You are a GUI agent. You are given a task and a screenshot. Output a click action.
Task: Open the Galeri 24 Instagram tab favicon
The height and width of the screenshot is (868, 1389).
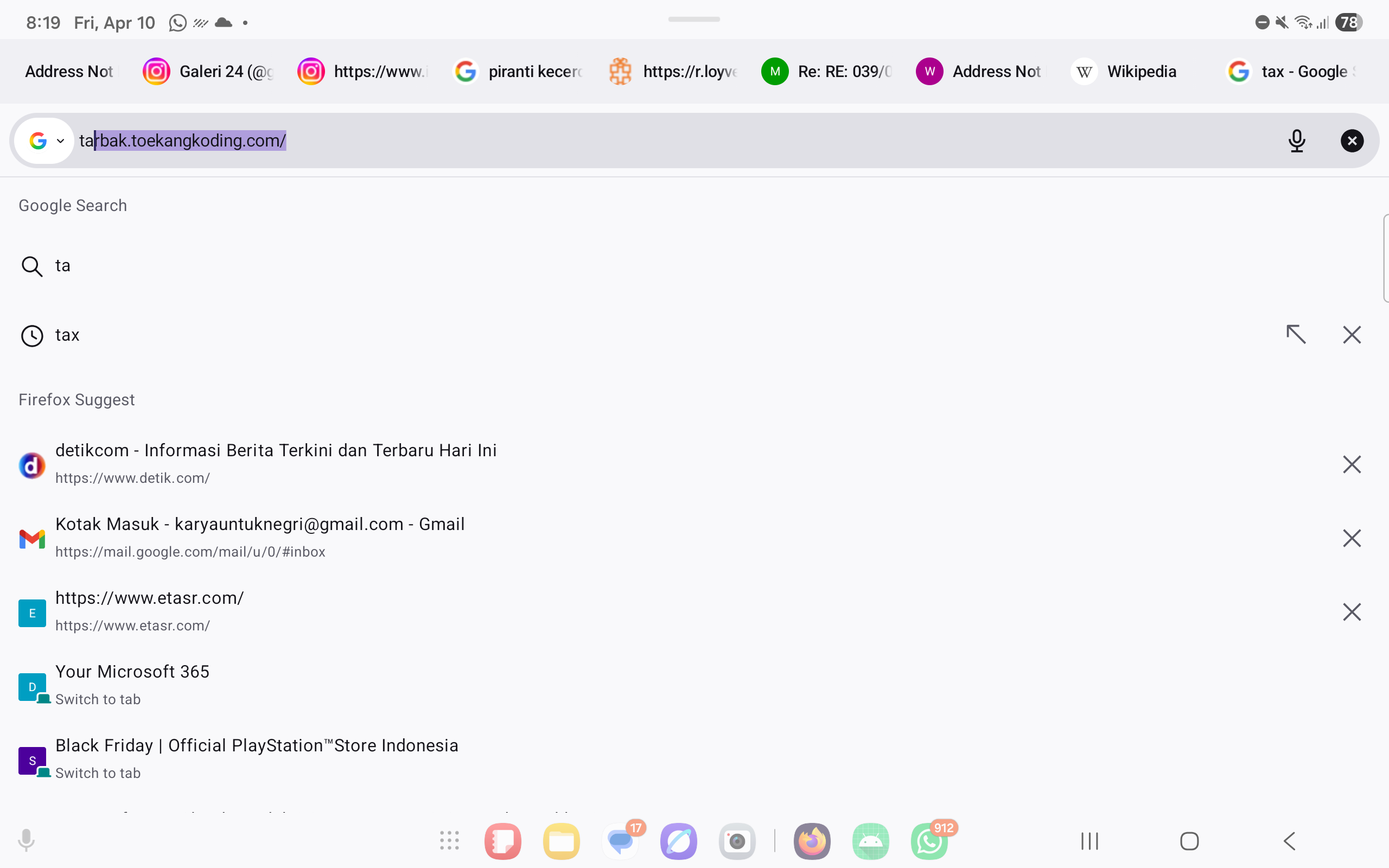156,71
